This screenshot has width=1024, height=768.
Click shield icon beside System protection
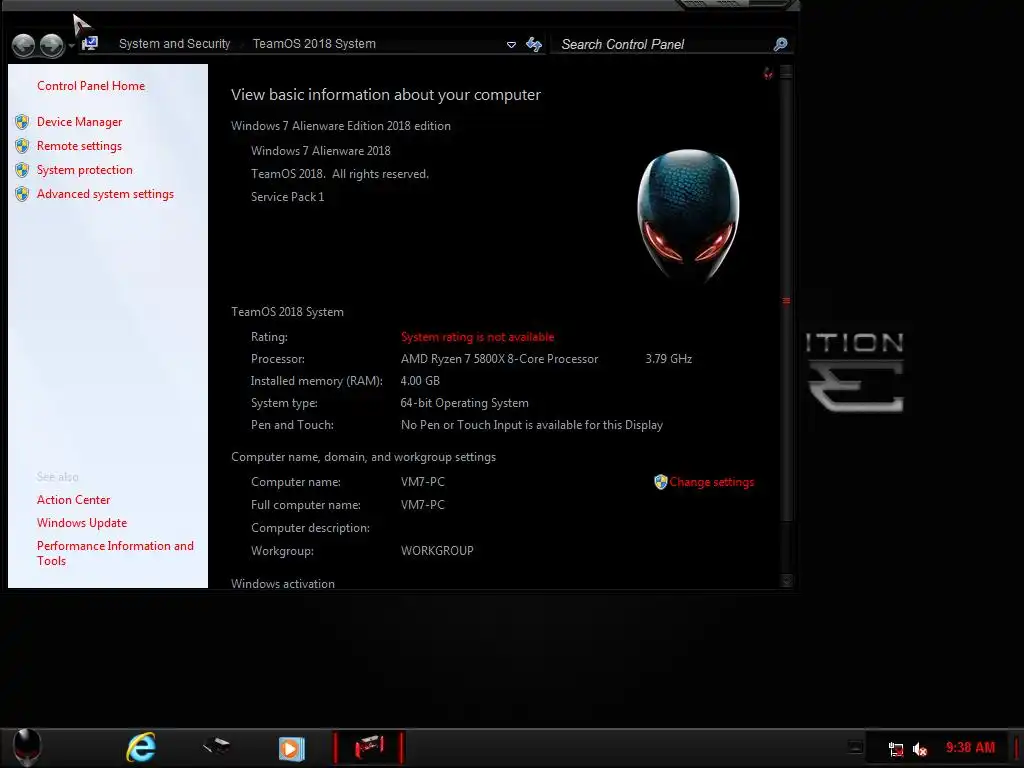22,170
